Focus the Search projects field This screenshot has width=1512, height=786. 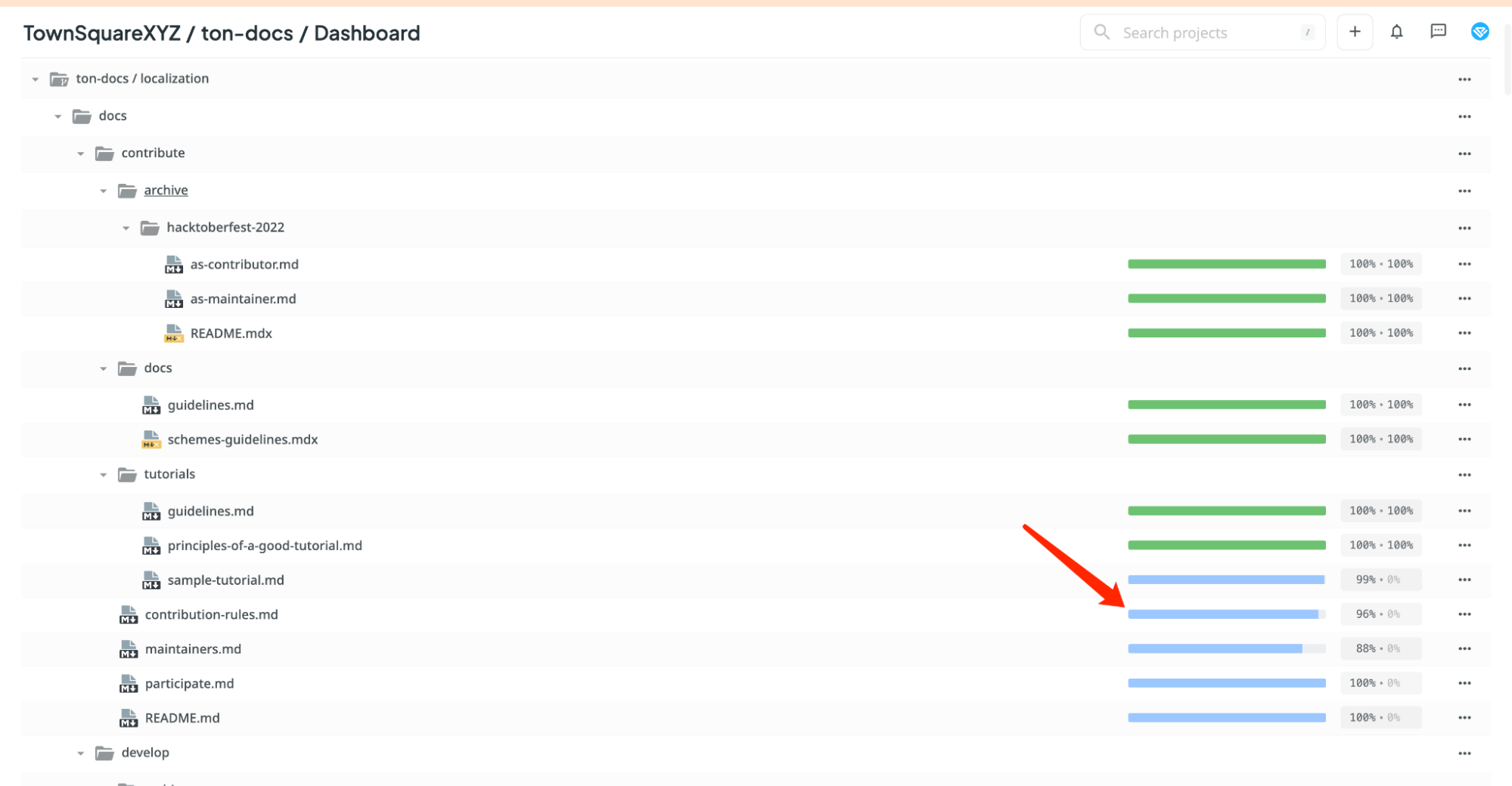point(1202,32)
